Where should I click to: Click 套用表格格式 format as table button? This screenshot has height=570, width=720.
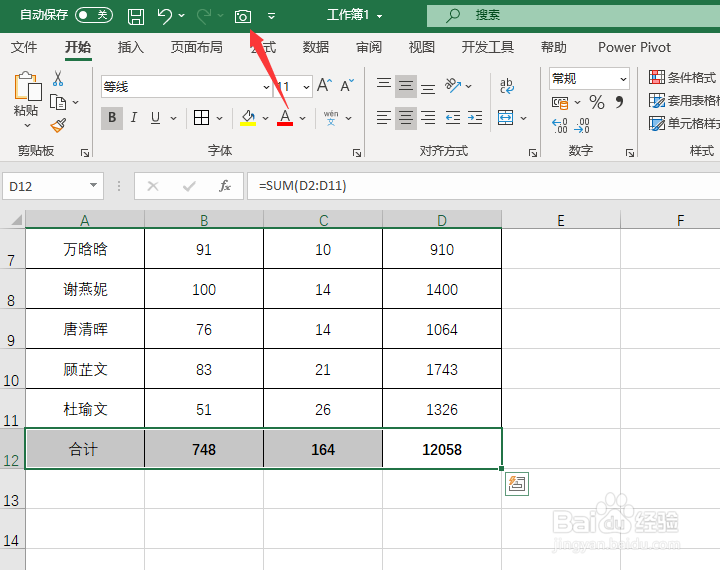684,100
